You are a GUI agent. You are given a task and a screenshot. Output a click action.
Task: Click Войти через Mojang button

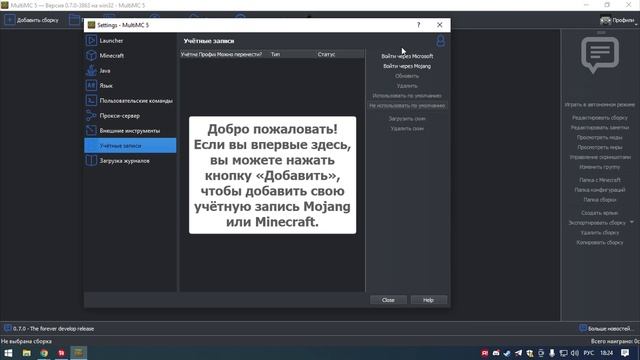407,66
